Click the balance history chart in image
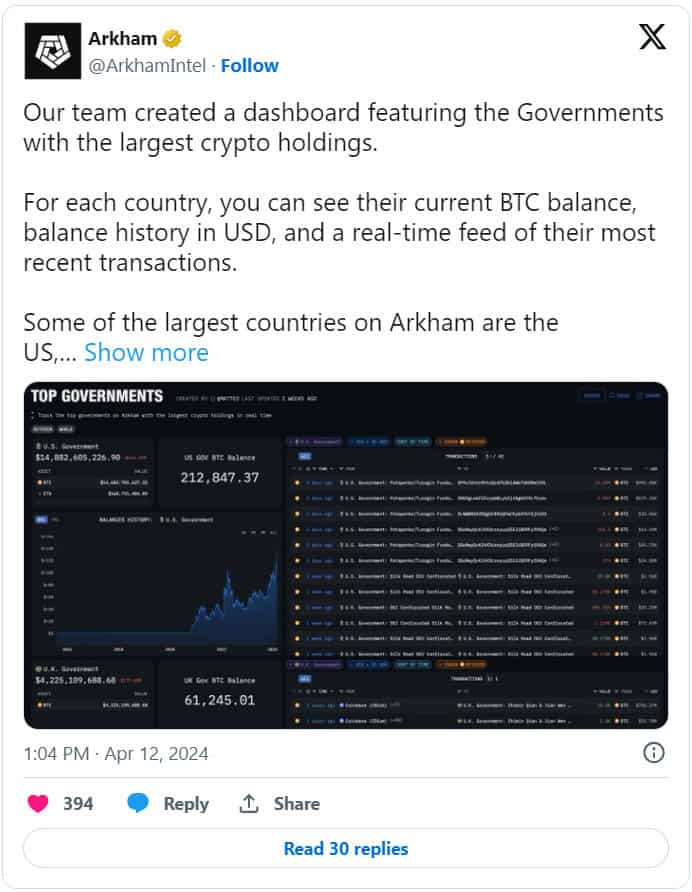 [156, 583]
